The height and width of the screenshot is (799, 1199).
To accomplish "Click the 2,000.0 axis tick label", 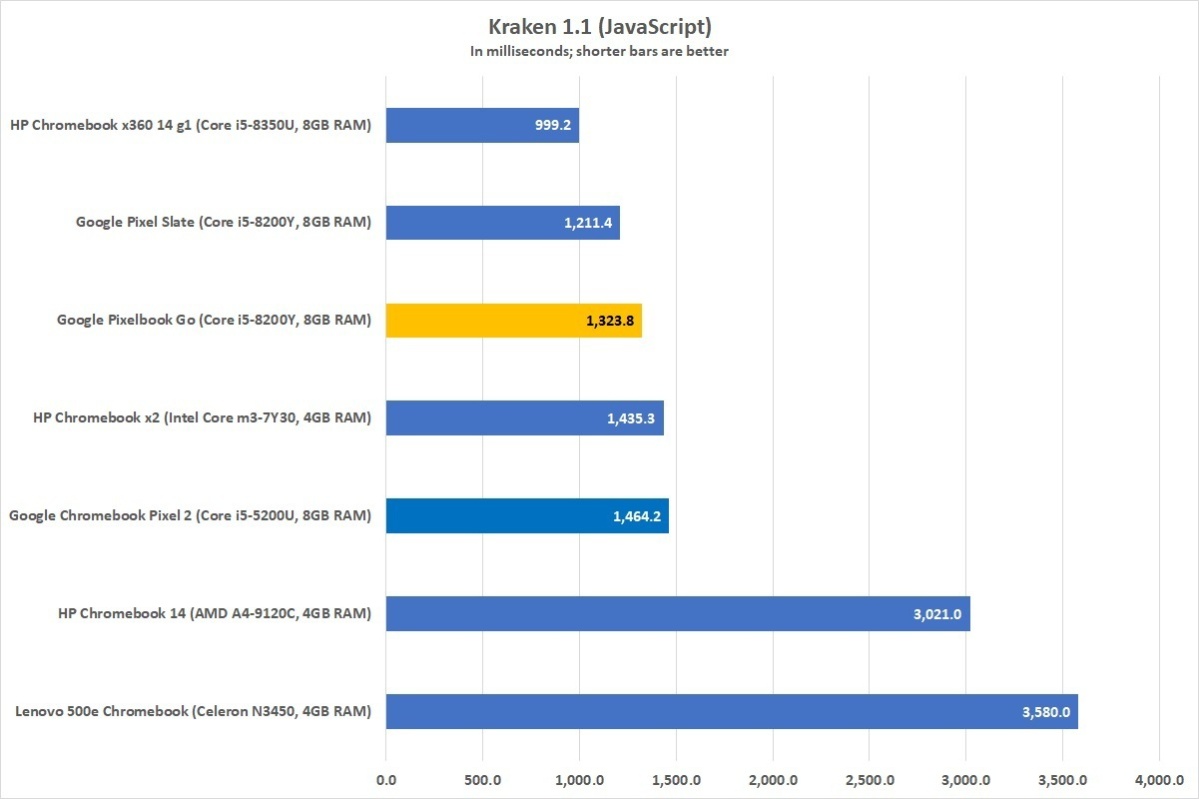I will point(772,777).
